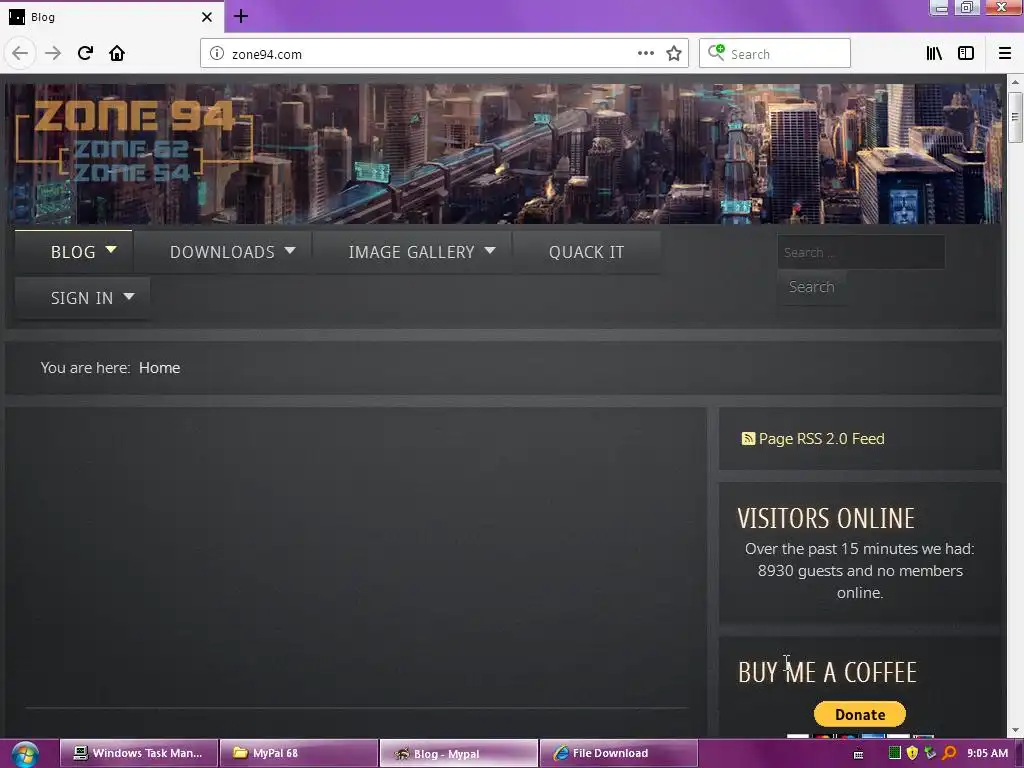Show site information icon in address bar
The image size is (1024, 768).
(217, 54)
